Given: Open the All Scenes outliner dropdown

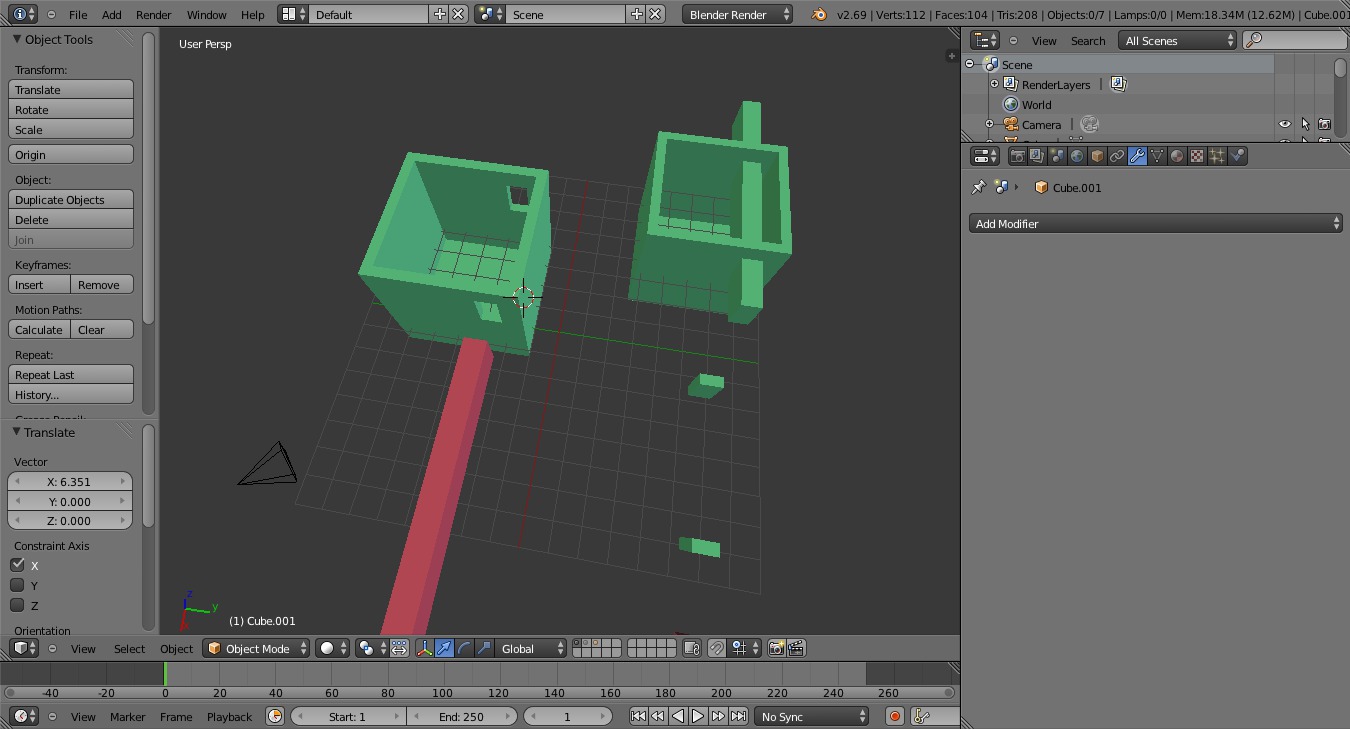Looking at the screenshot, I should (x=1178, y=40).
